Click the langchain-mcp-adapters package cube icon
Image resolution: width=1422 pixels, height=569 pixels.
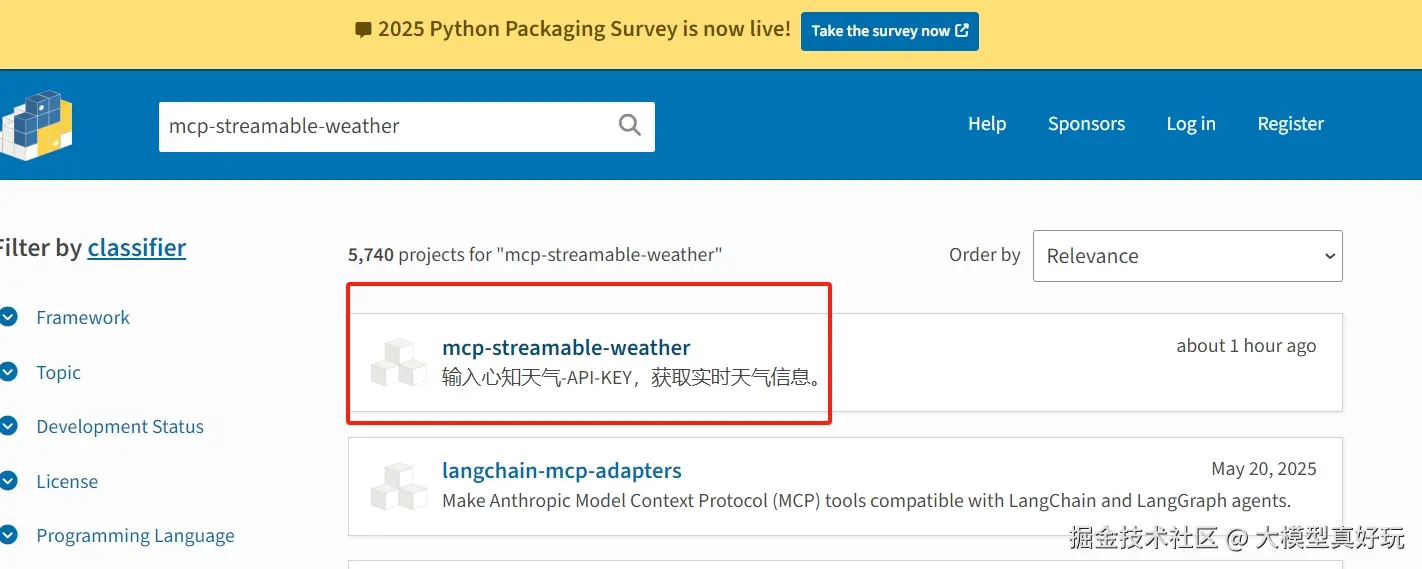tap(399, 485)
